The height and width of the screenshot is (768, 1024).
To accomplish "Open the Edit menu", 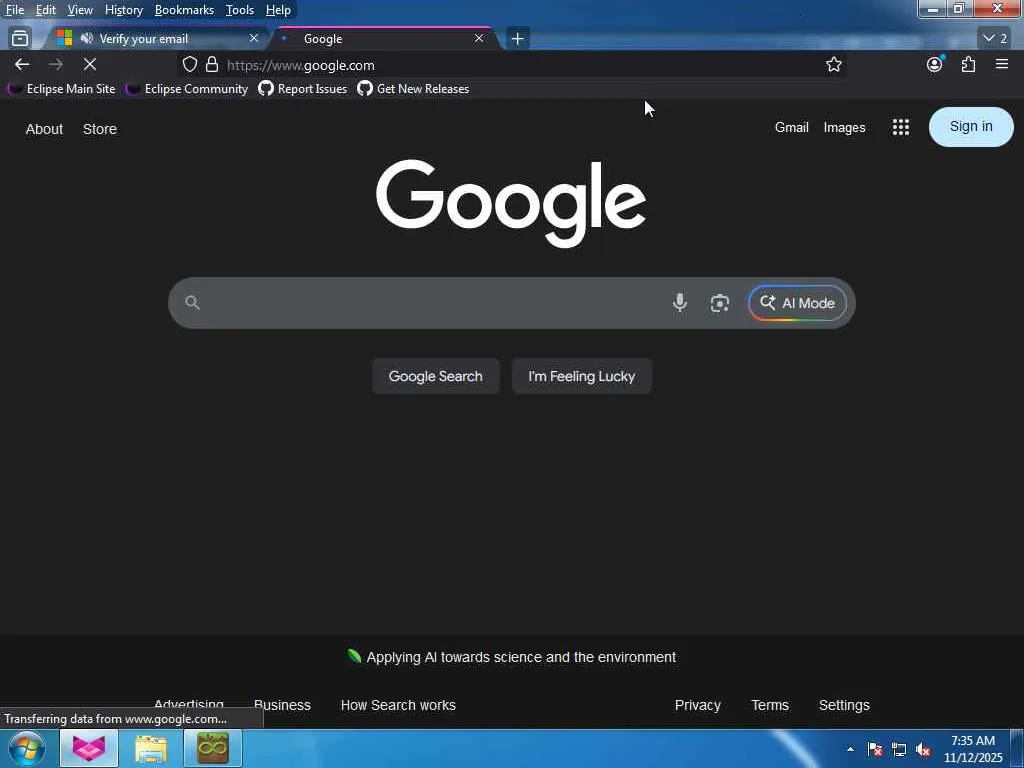I will coord(46,10).
